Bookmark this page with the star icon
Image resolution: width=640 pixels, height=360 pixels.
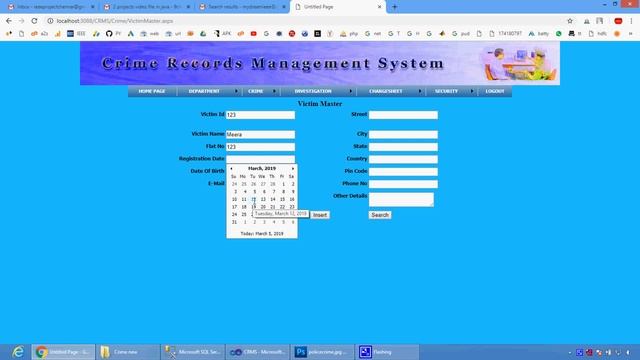point(570,21)
